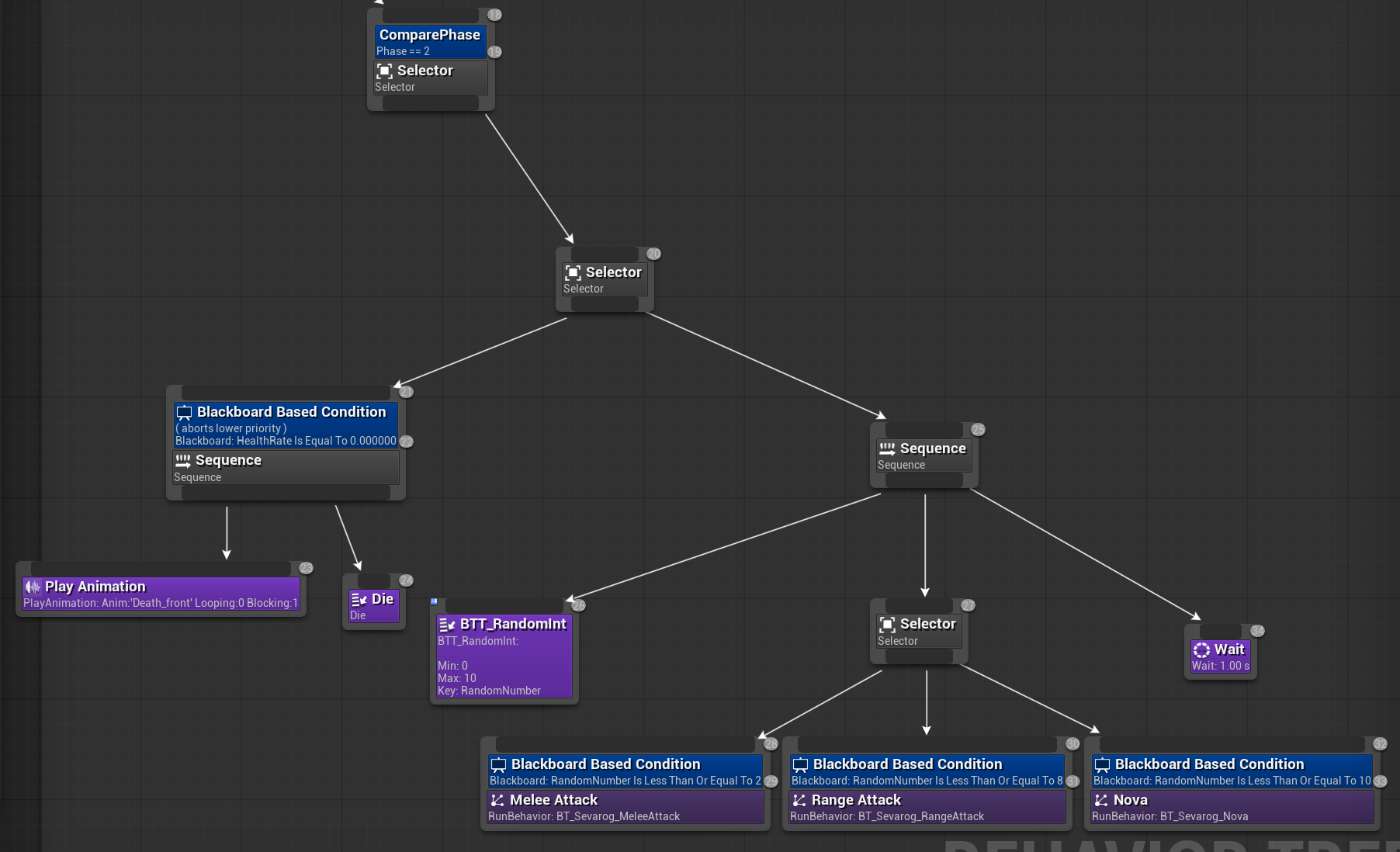
Task: Click the Selector node 27 icon
Action: coord(887,625)
